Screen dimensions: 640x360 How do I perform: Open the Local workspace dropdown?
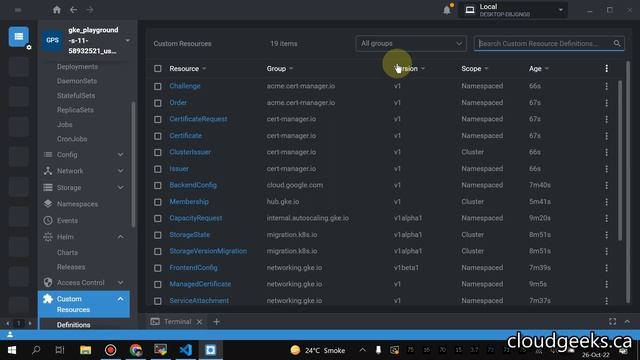coord(513,10)
